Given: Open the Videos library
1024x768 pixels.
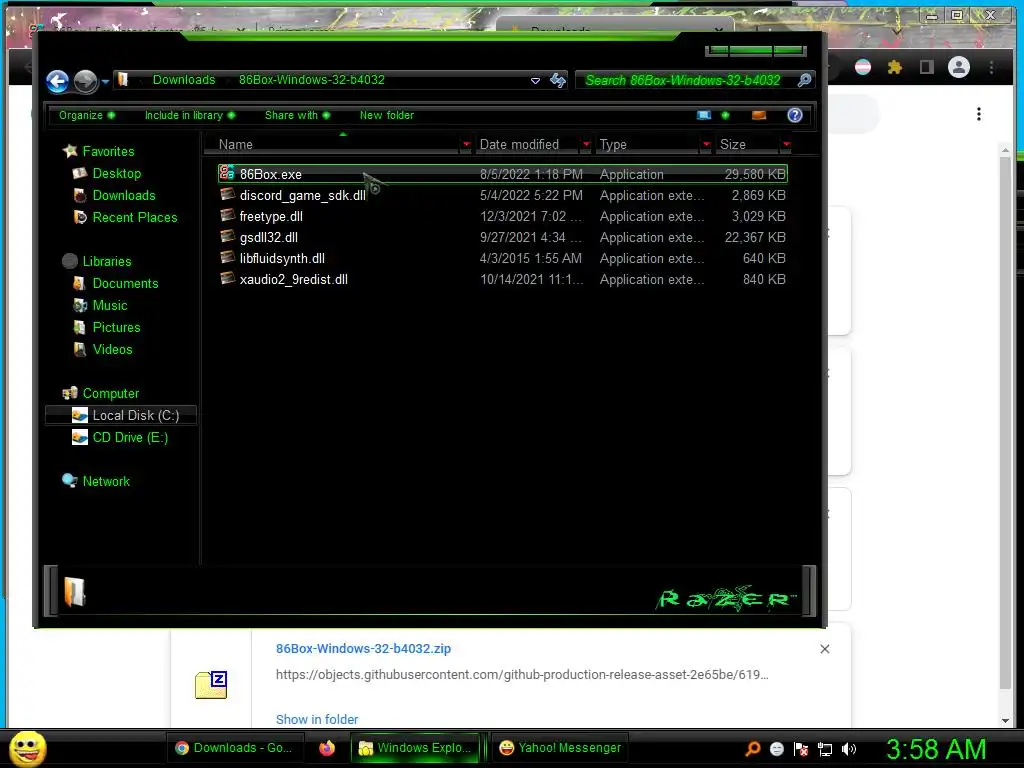Looking at the screenshot, I should [x=112, y=349].
